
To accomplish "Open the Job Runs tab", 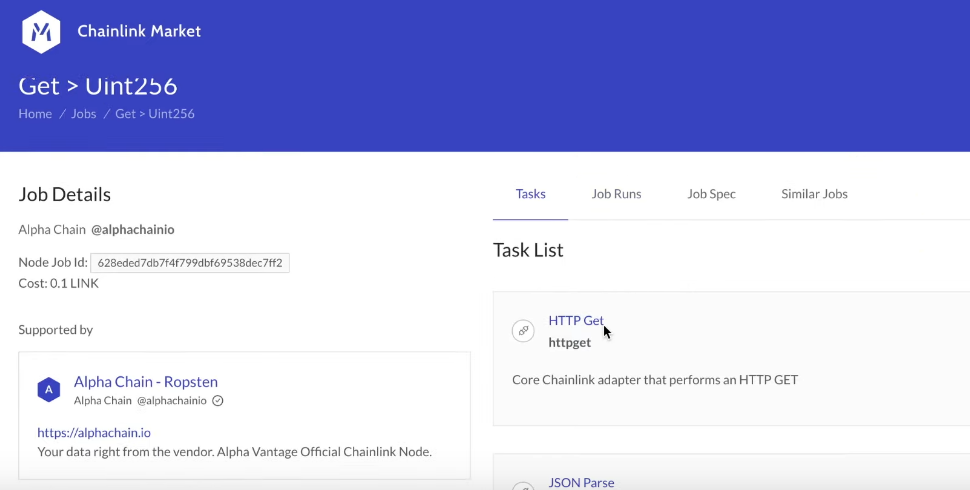I will coord(616,194).
